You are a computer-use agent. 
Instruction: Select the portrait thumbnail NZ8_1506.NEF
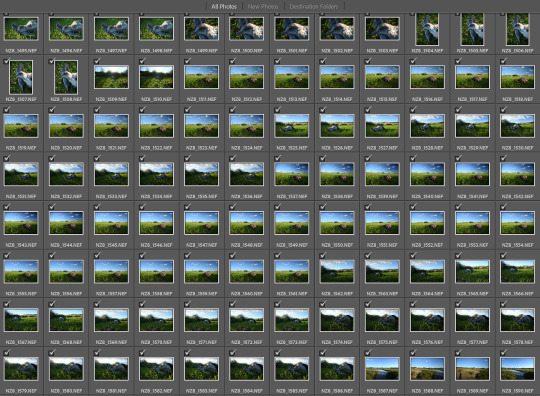click(517, 29)
